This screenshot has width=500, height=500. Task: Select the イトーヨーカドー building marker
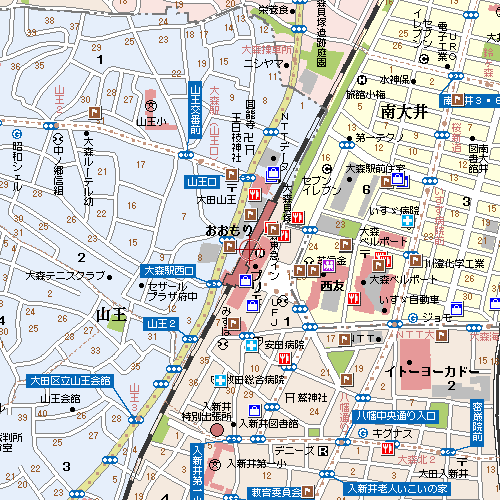click(x=410, y=362)
